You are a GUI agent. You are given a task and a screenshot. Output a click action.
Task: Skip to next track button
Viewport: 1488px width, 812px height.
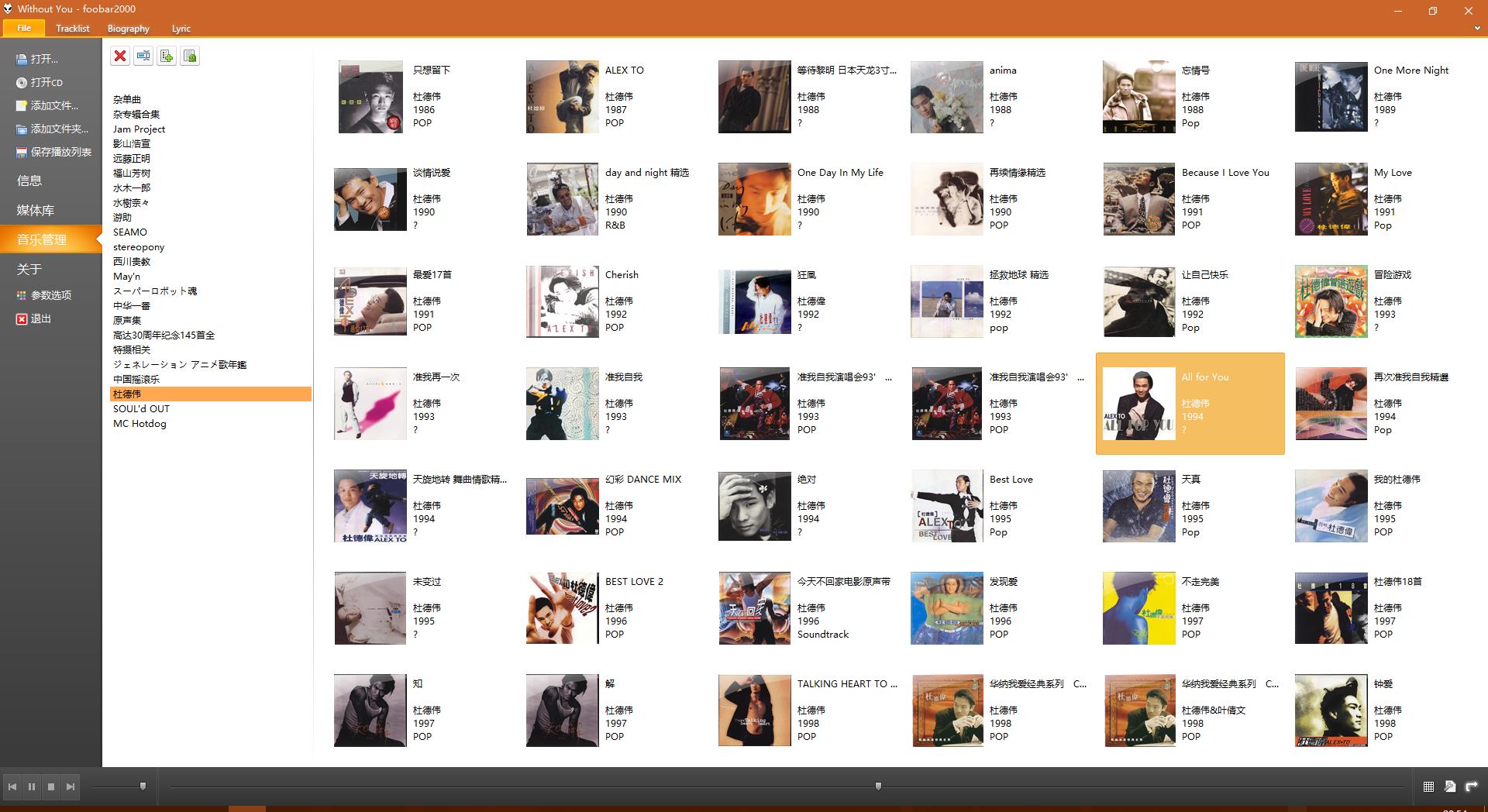coord(71,786)
